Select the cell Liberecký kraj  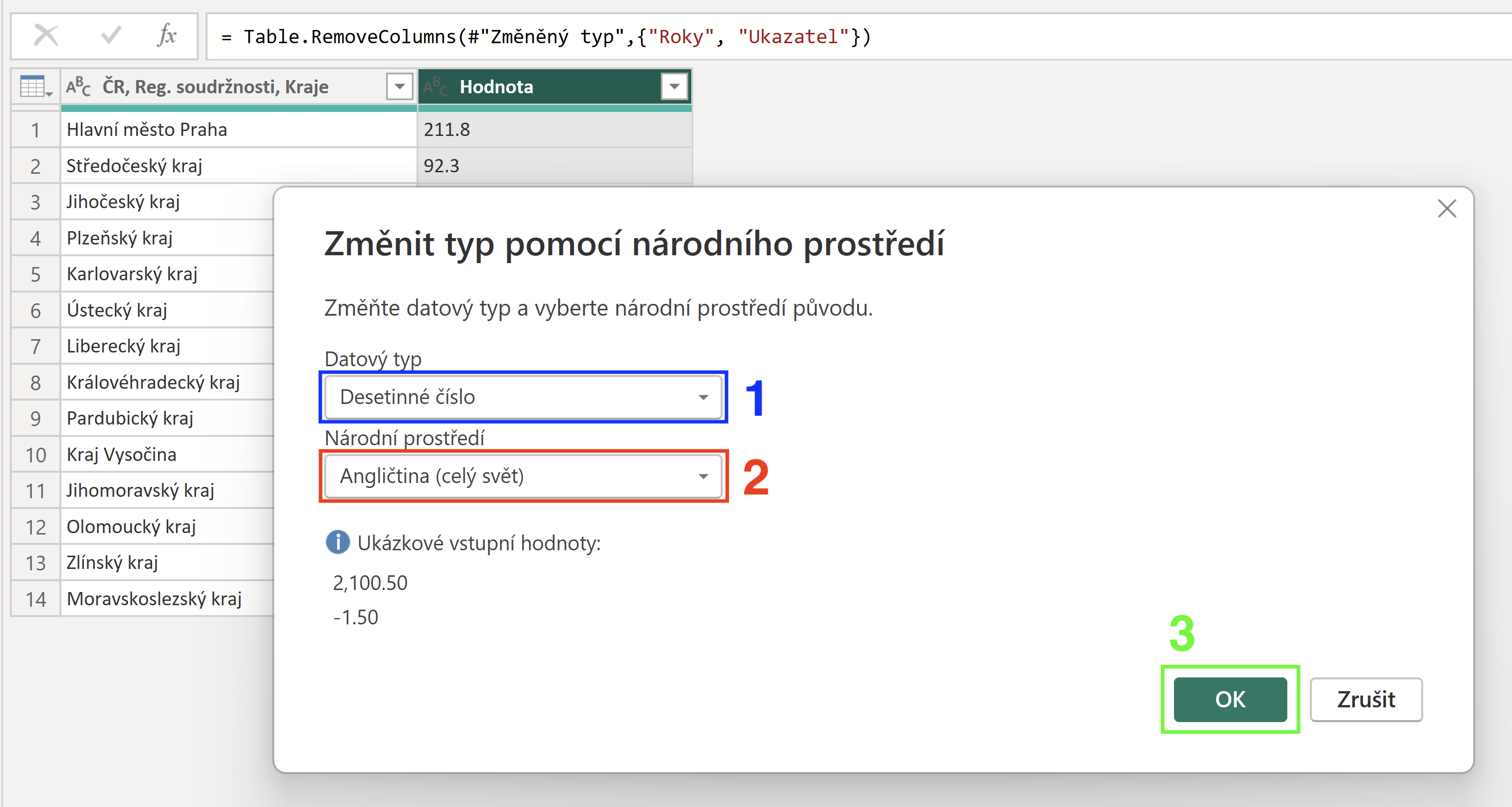167,346
